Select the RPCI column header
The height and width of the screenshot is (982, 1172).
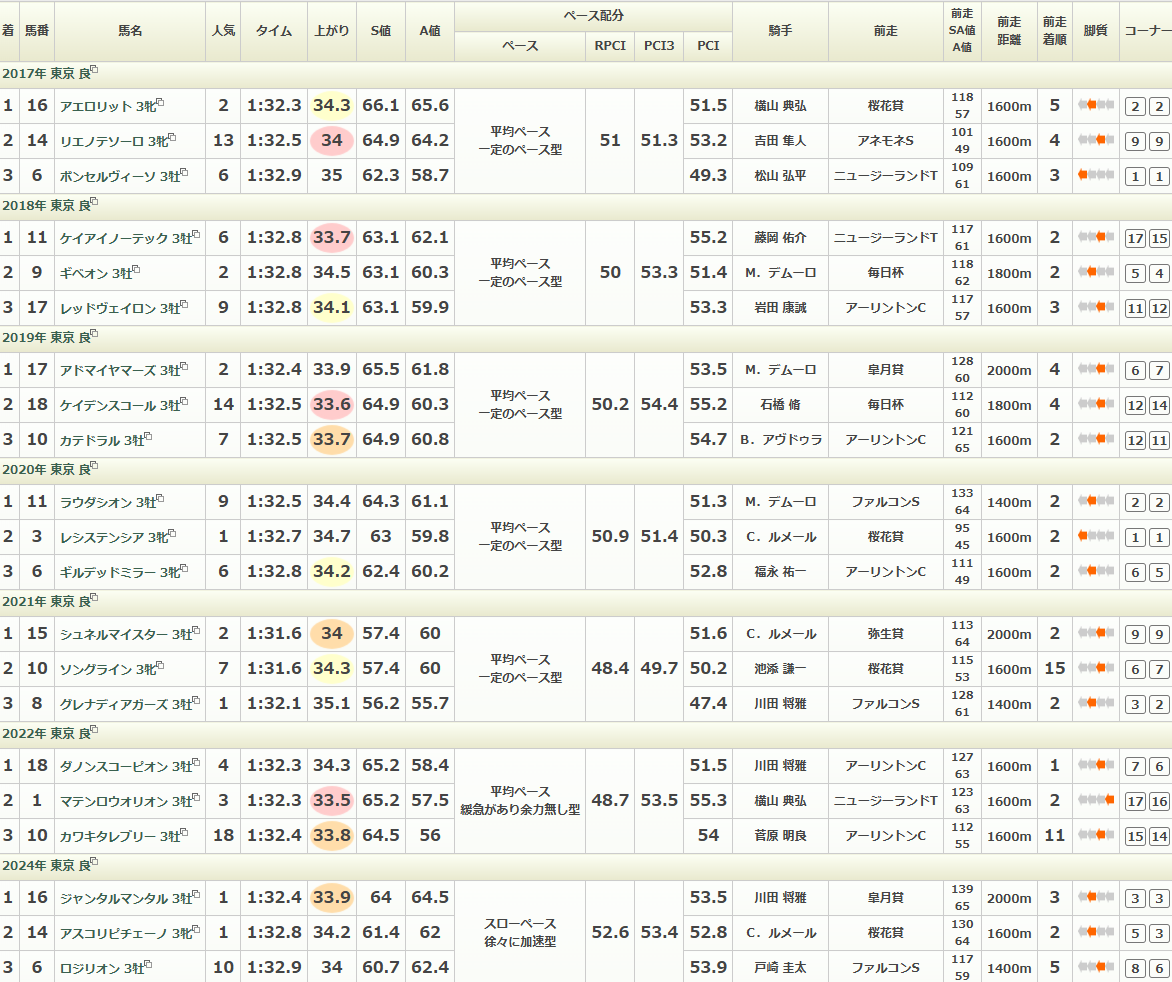tap(610, 46)
